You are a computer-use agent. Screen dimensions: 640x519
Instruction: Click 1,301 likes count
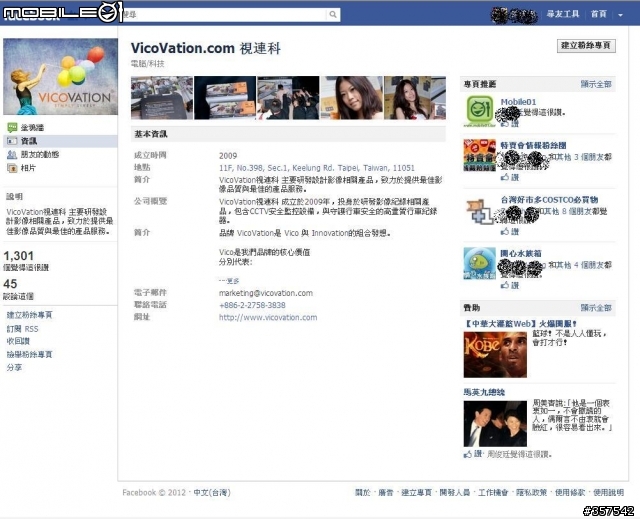pyautogui.click(x=18, y=256)
